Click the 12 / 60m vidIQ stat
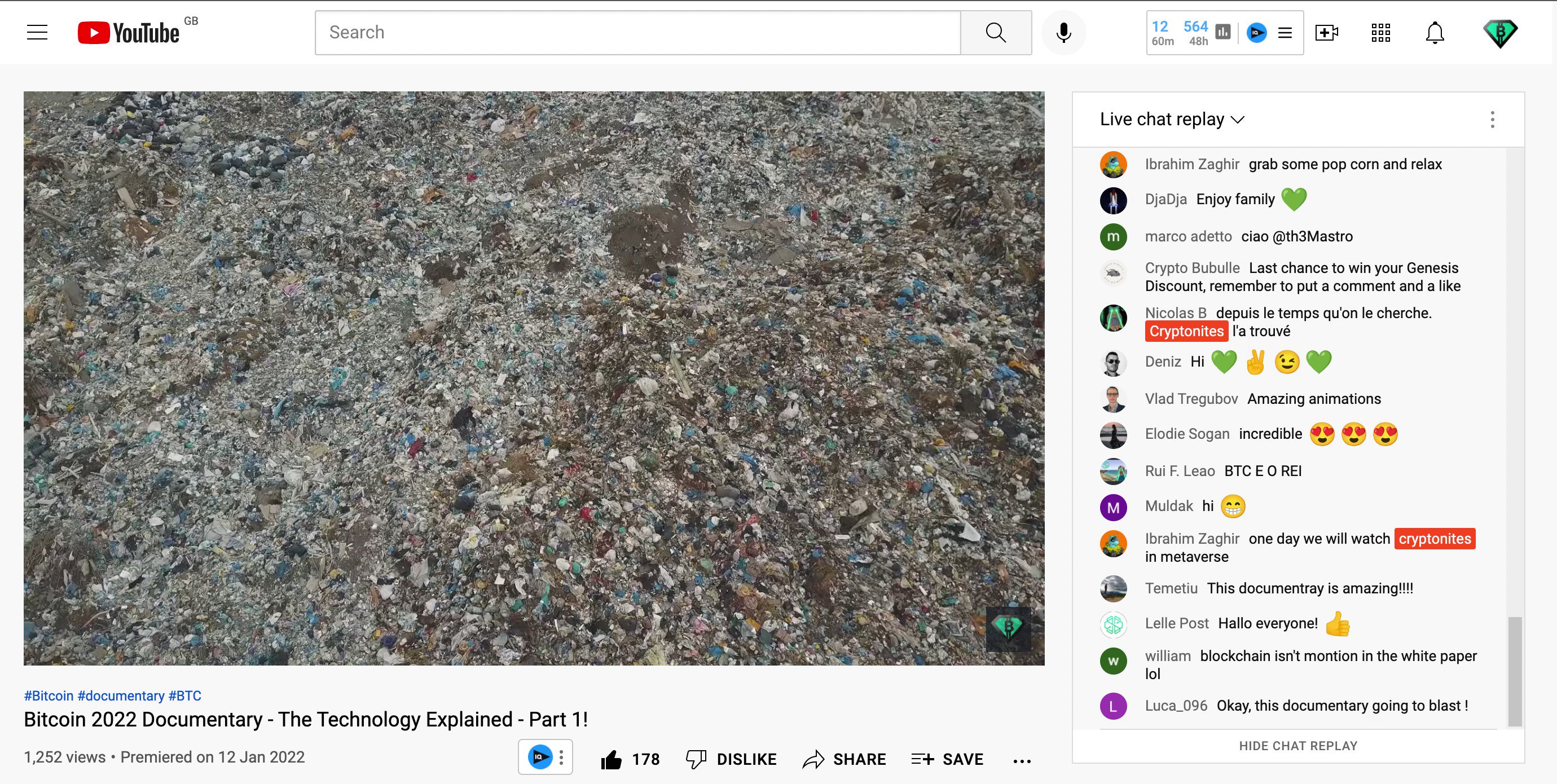The width and height of the screenshot is (1557, 784). 1162,33
